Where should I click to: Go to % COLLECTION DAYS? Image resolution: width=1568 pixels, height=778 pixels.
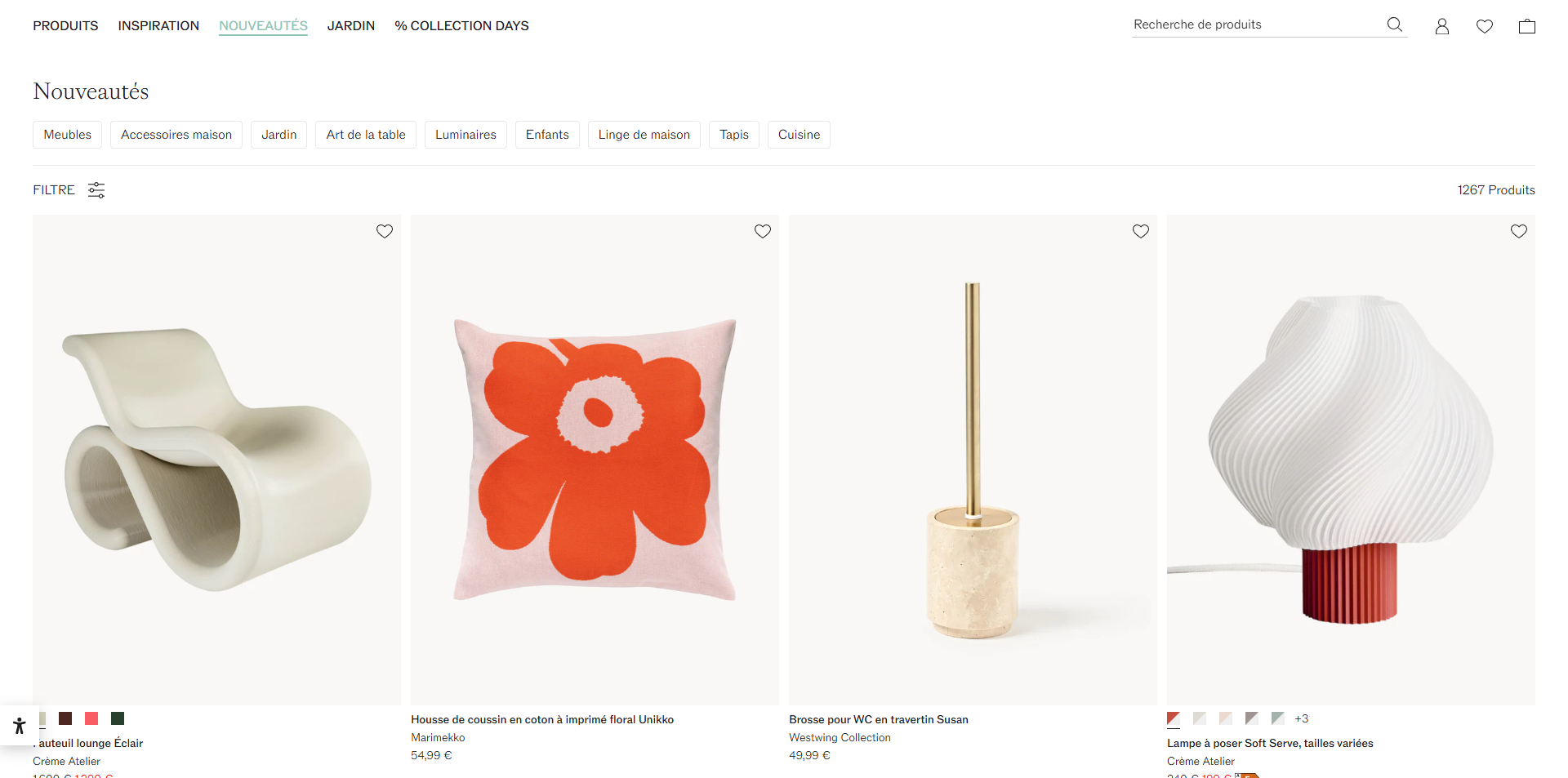point(461,26)
